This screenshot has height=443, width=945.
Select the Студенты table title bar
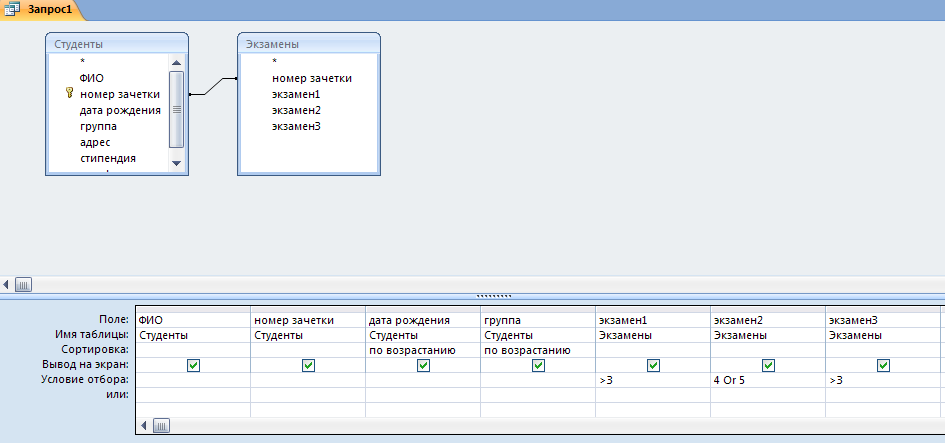click(x=117, y=44)
